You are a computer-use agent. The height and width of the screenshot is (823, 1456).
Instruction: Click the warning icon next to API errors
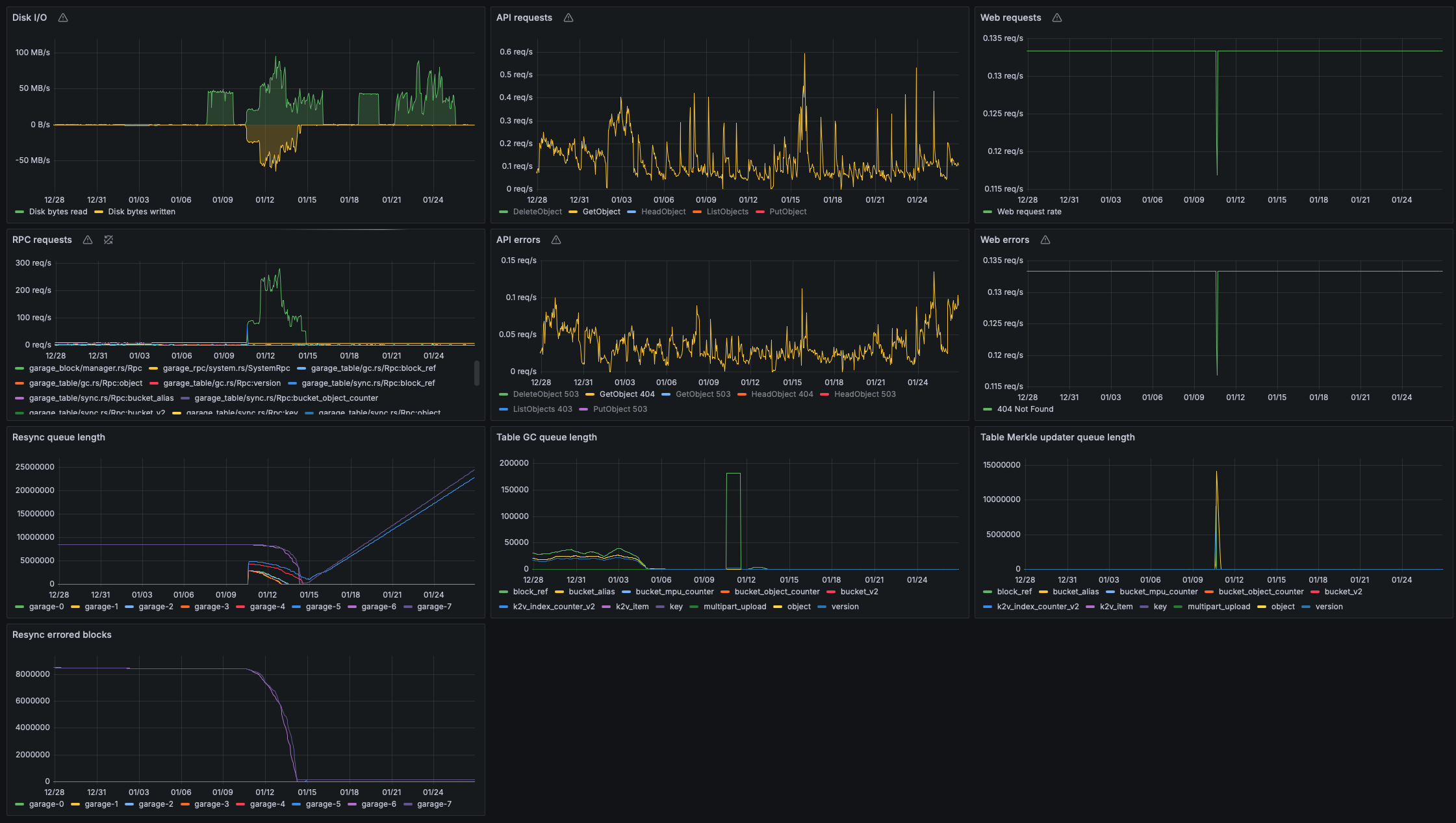556,240
